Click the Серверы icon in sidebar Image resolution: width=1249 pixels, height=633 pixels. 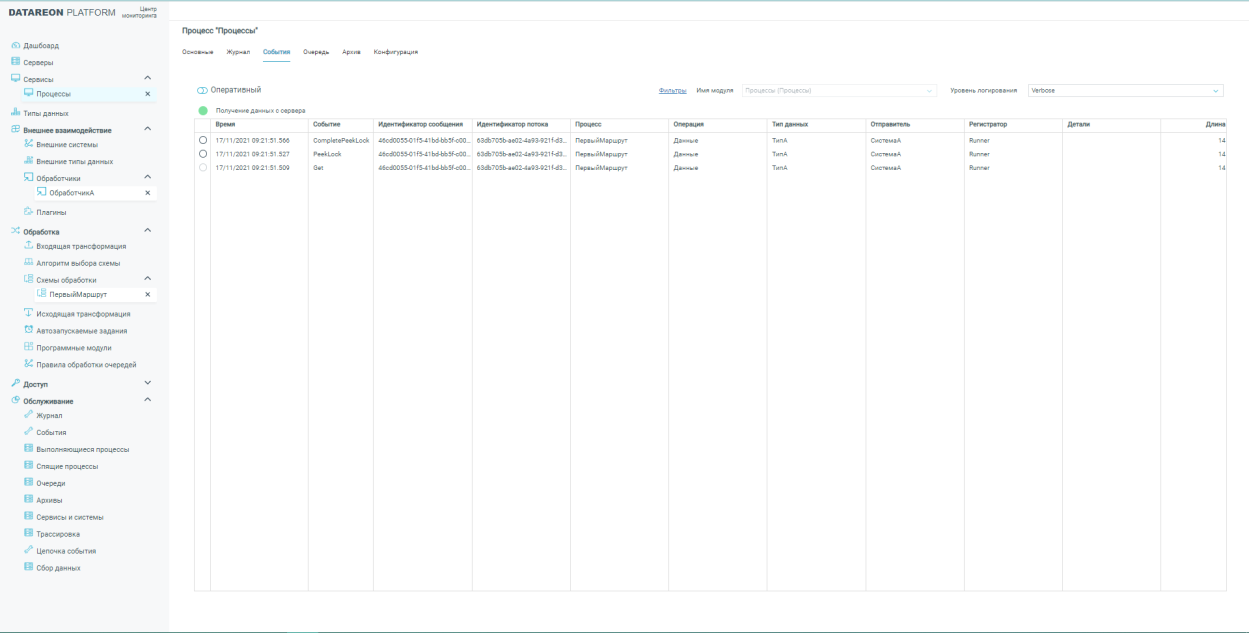15,62
